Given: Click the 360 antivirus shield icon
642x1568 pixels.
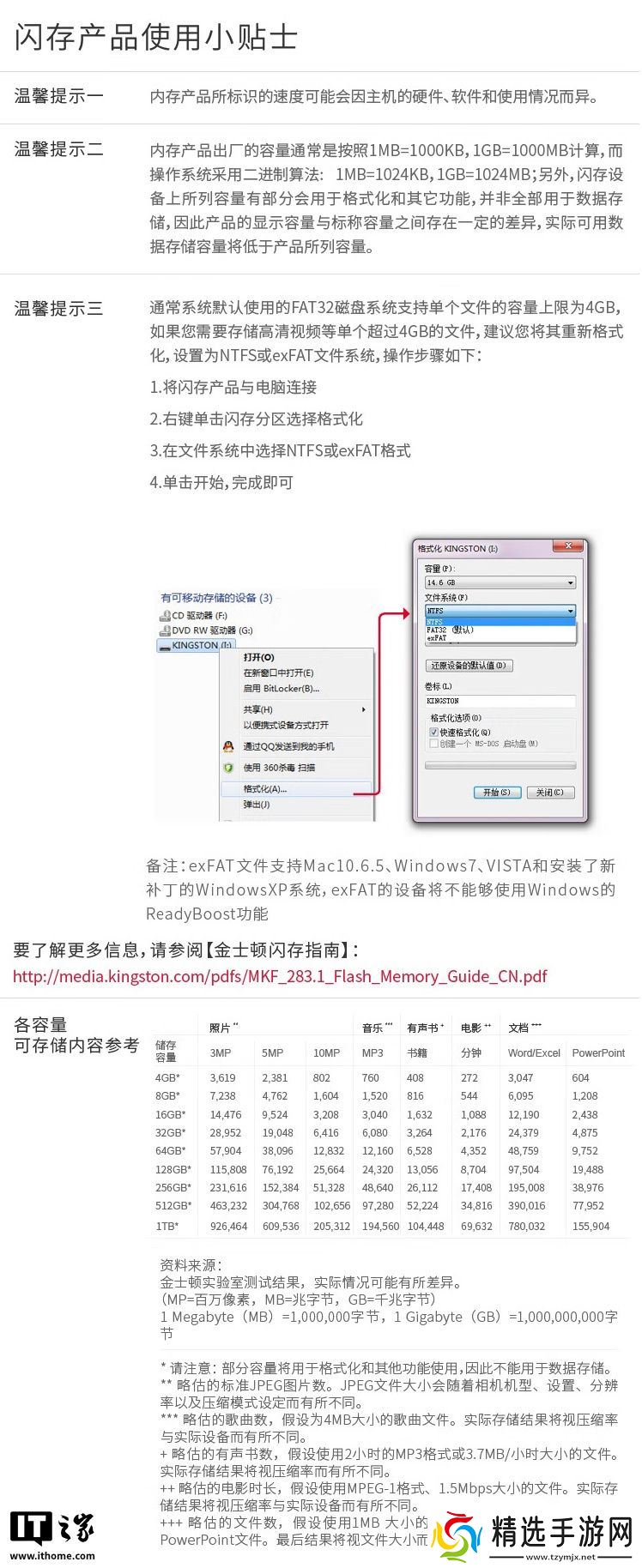Looking at the screenshot, I should 228,768.
